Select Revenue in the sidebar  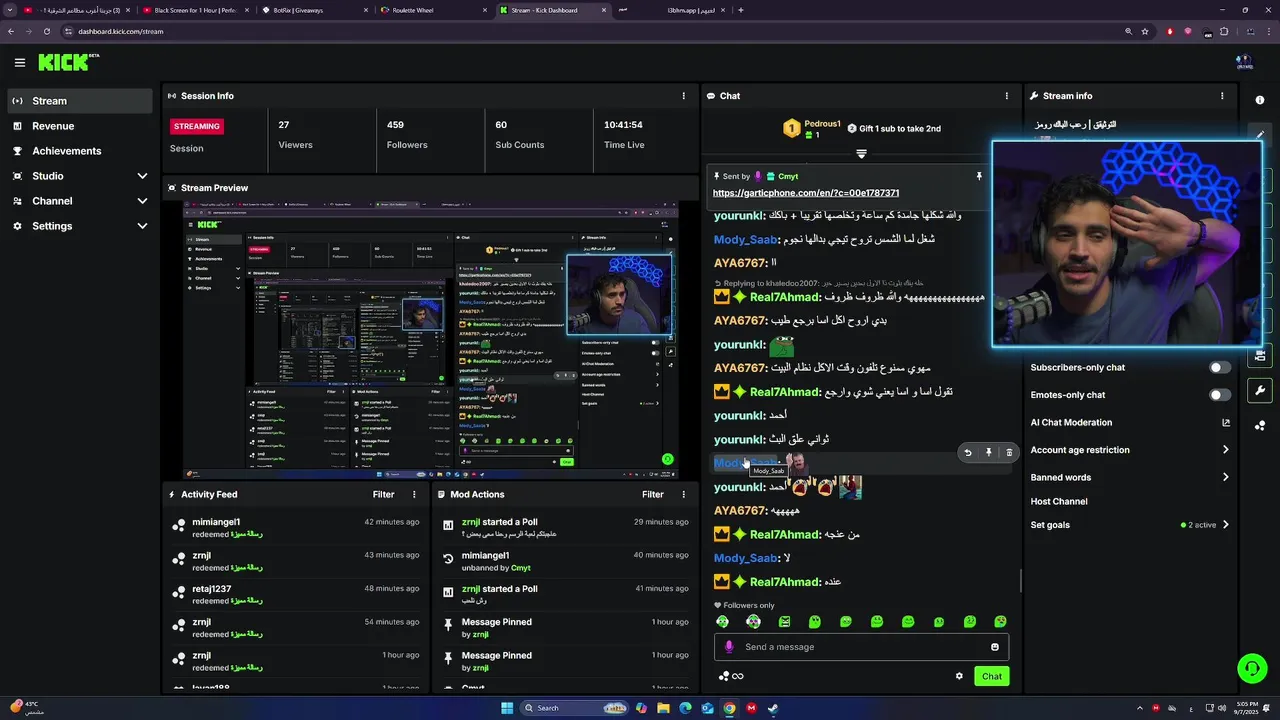tap(80, 126)
